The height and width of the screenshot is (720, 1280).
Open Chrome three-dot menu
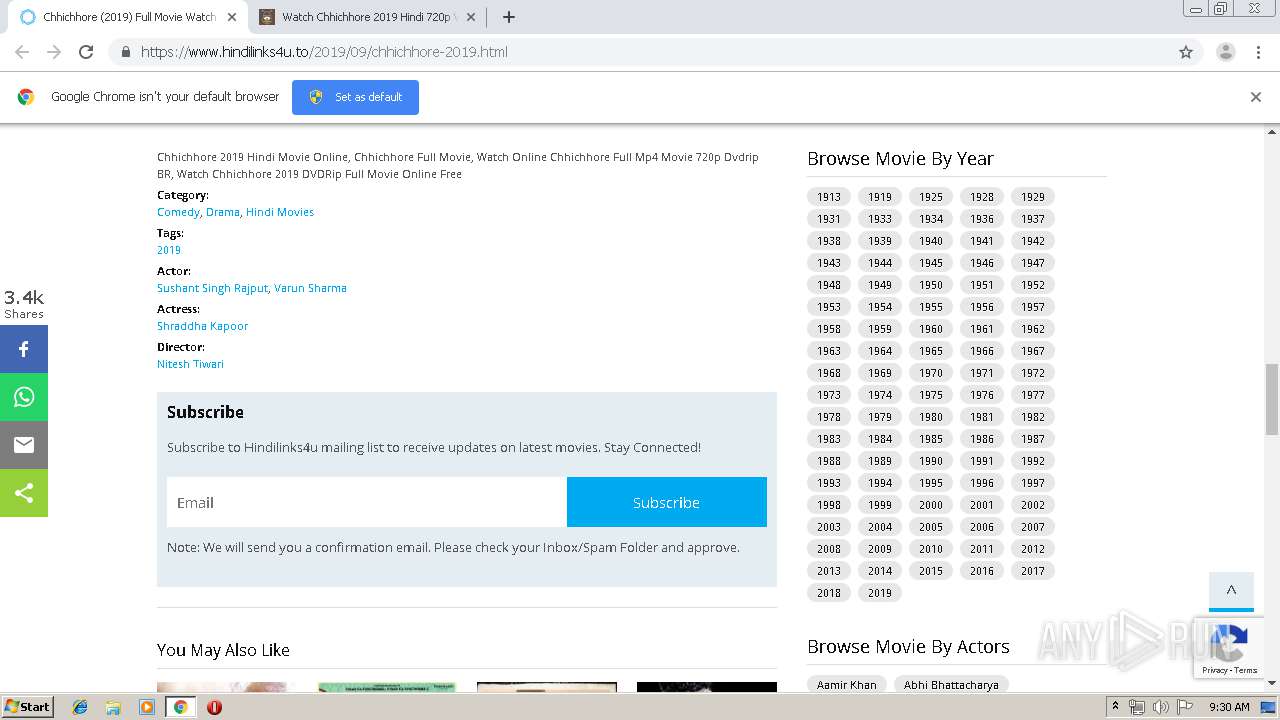pos(1258,52)
